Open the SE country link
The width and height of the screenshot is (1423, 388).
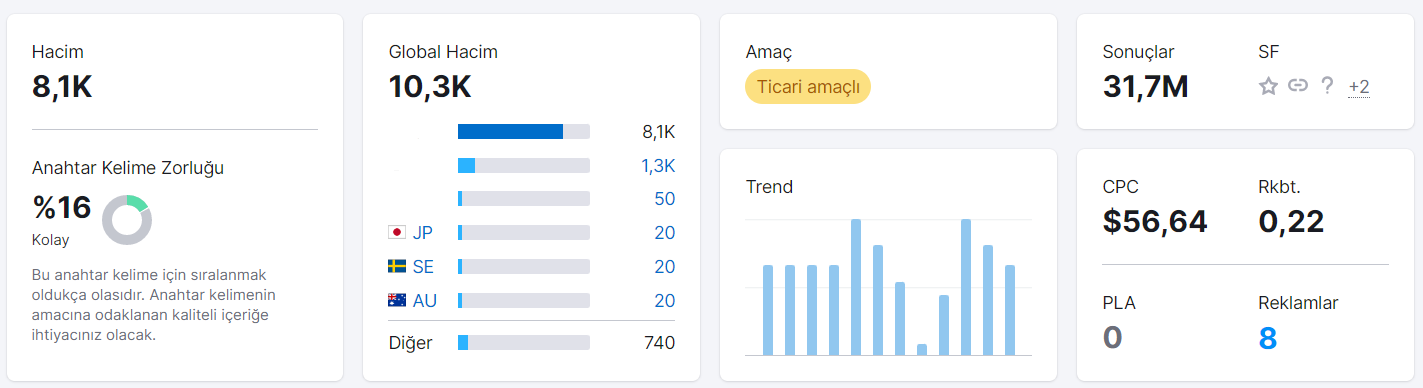click(x=423, y=266)
